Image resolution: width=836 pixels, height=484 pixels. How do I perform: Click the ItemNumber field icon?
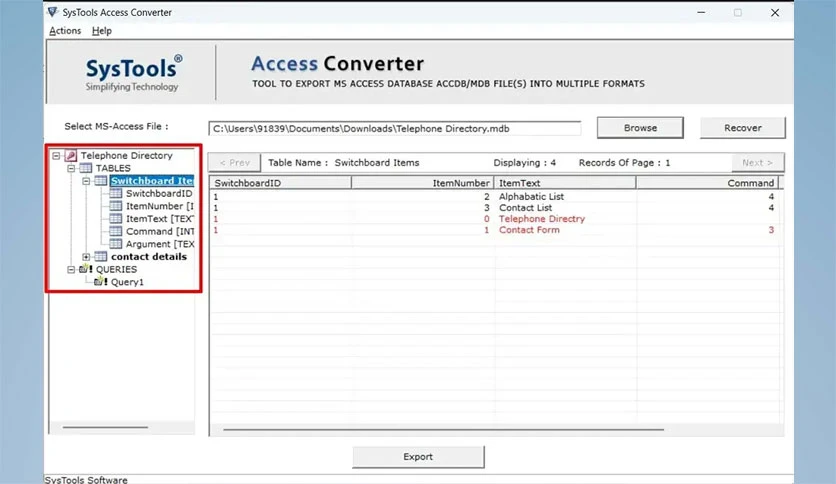point(116,206)
